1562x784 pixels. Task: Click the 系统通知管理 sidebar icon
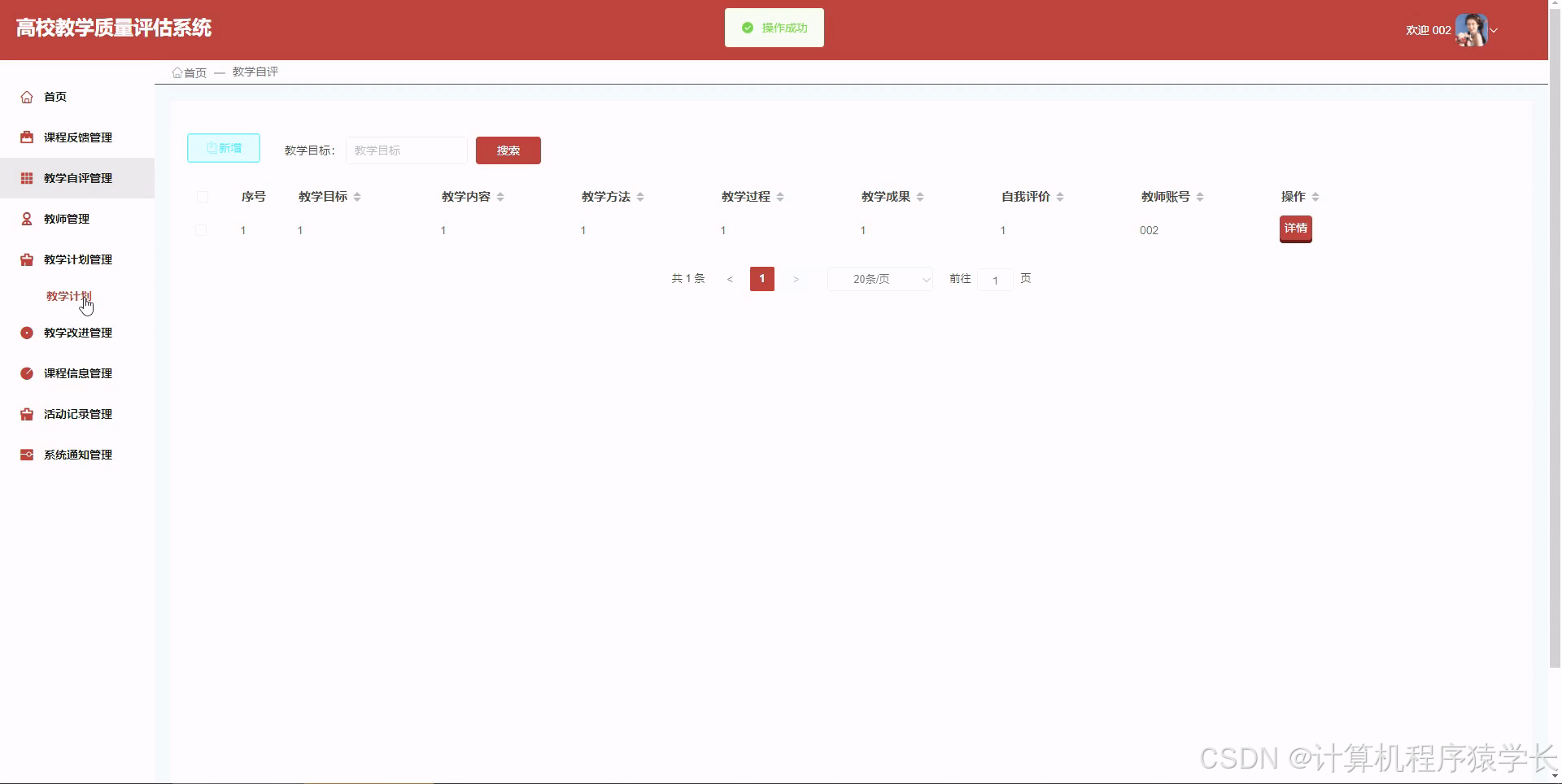[x=25, y=455]
